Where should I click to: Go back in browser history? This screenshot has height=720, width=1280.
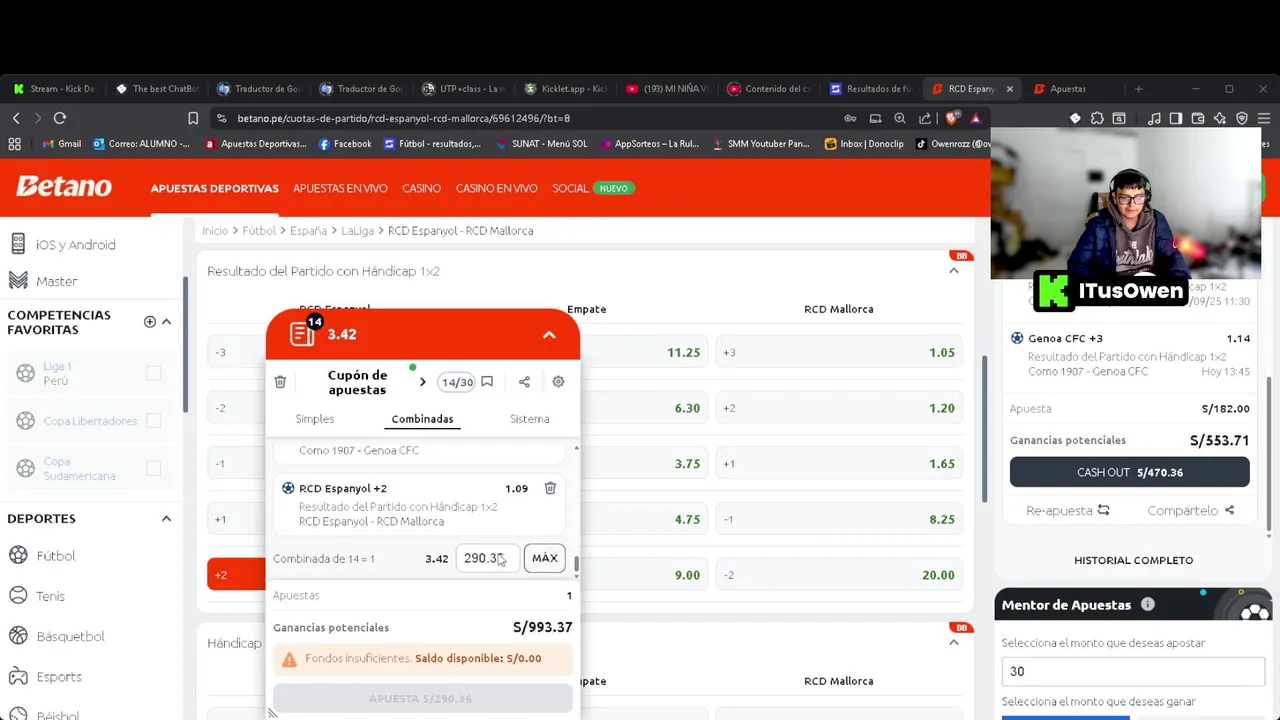16,118
